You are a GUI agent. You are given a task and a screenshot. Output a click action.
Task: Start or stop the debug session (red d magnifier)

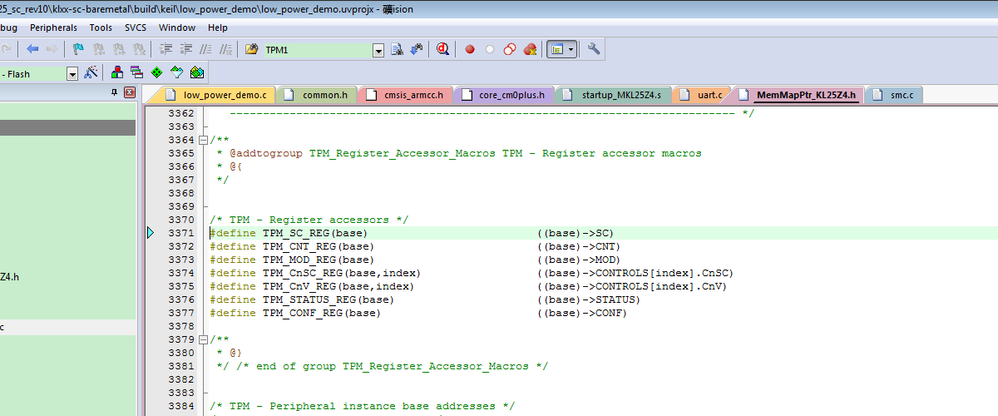click(x=442, y=49)
